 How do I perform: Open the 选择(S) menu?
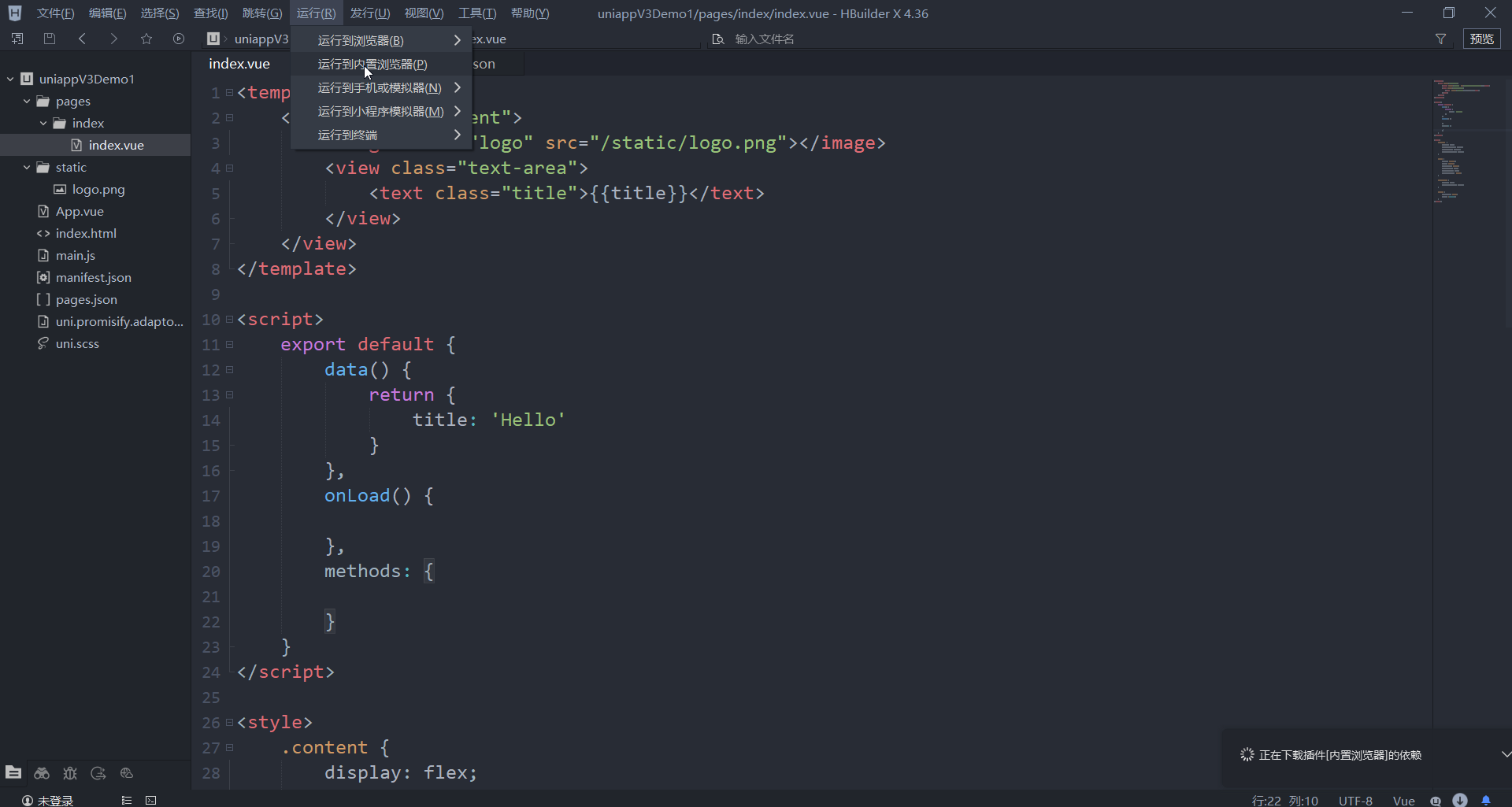(160, 13)
